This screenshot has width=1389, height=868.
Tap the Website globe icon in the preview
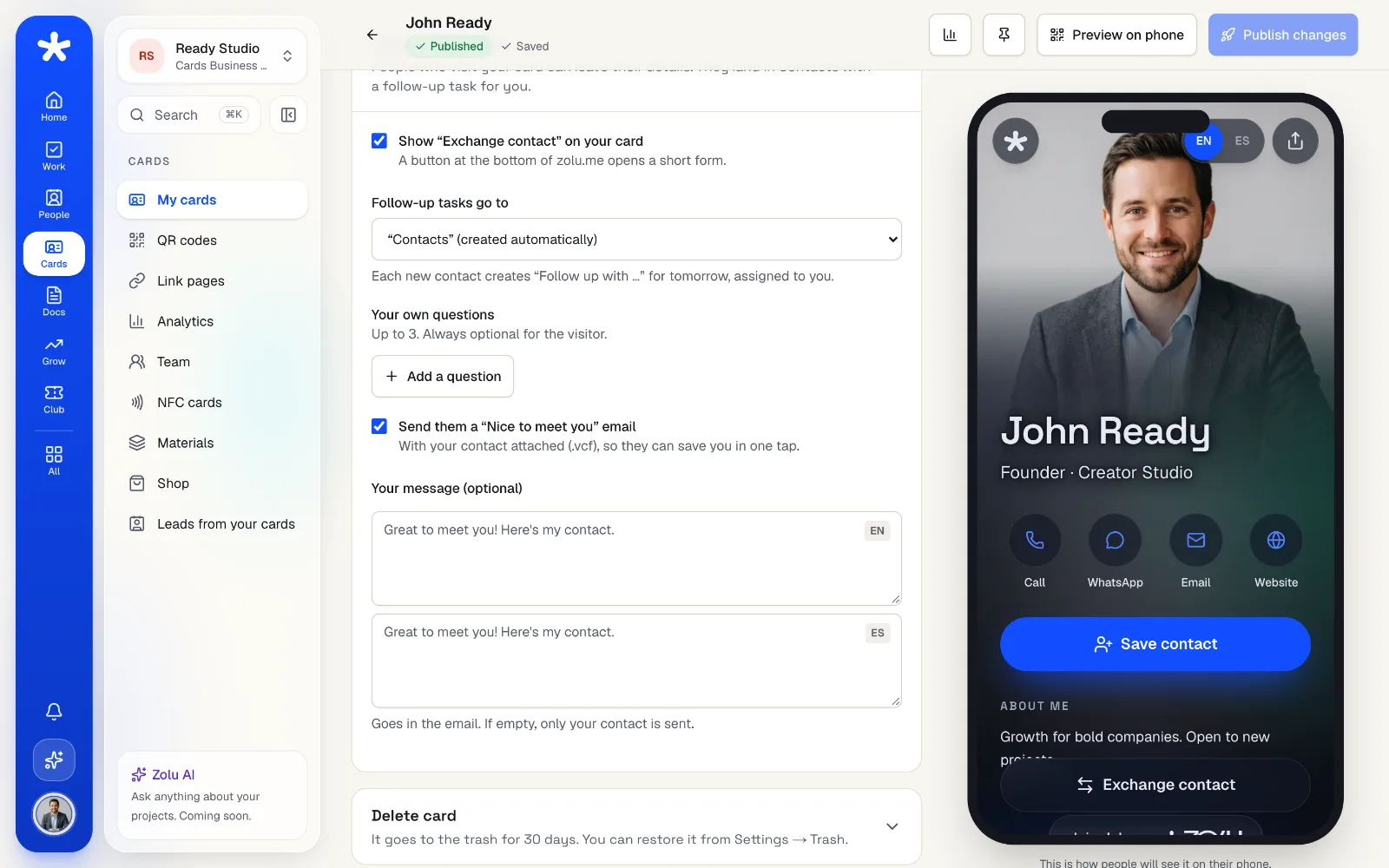click(1276, 540)
